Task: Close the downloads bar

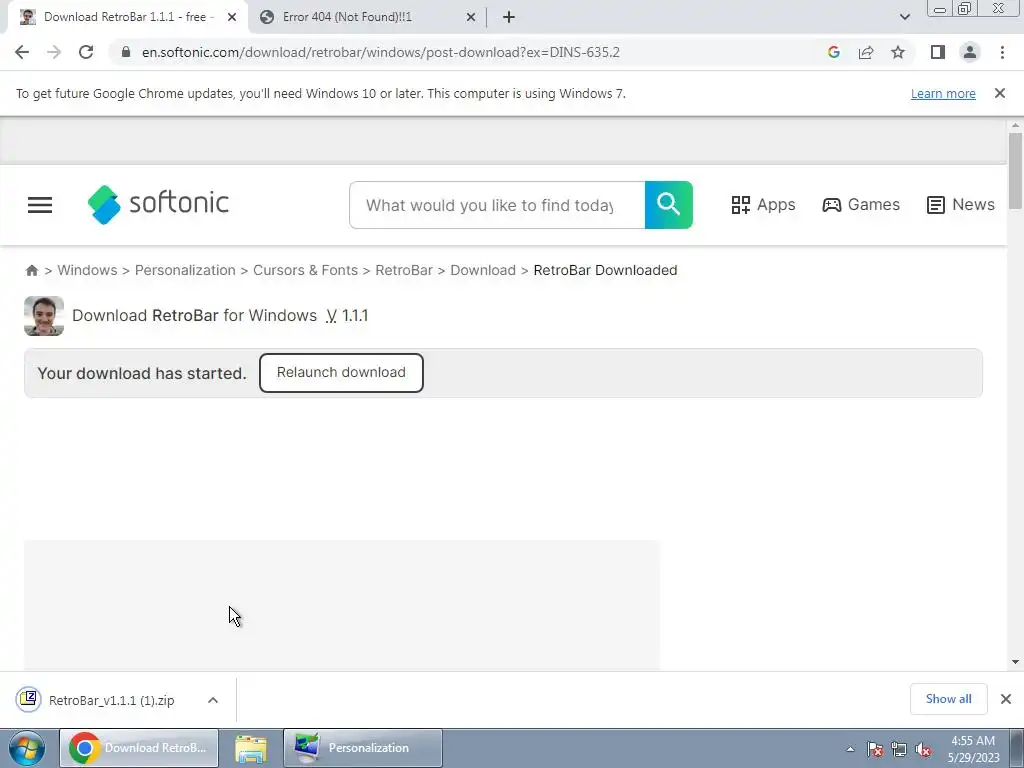Action: (x=1006, y=699)
